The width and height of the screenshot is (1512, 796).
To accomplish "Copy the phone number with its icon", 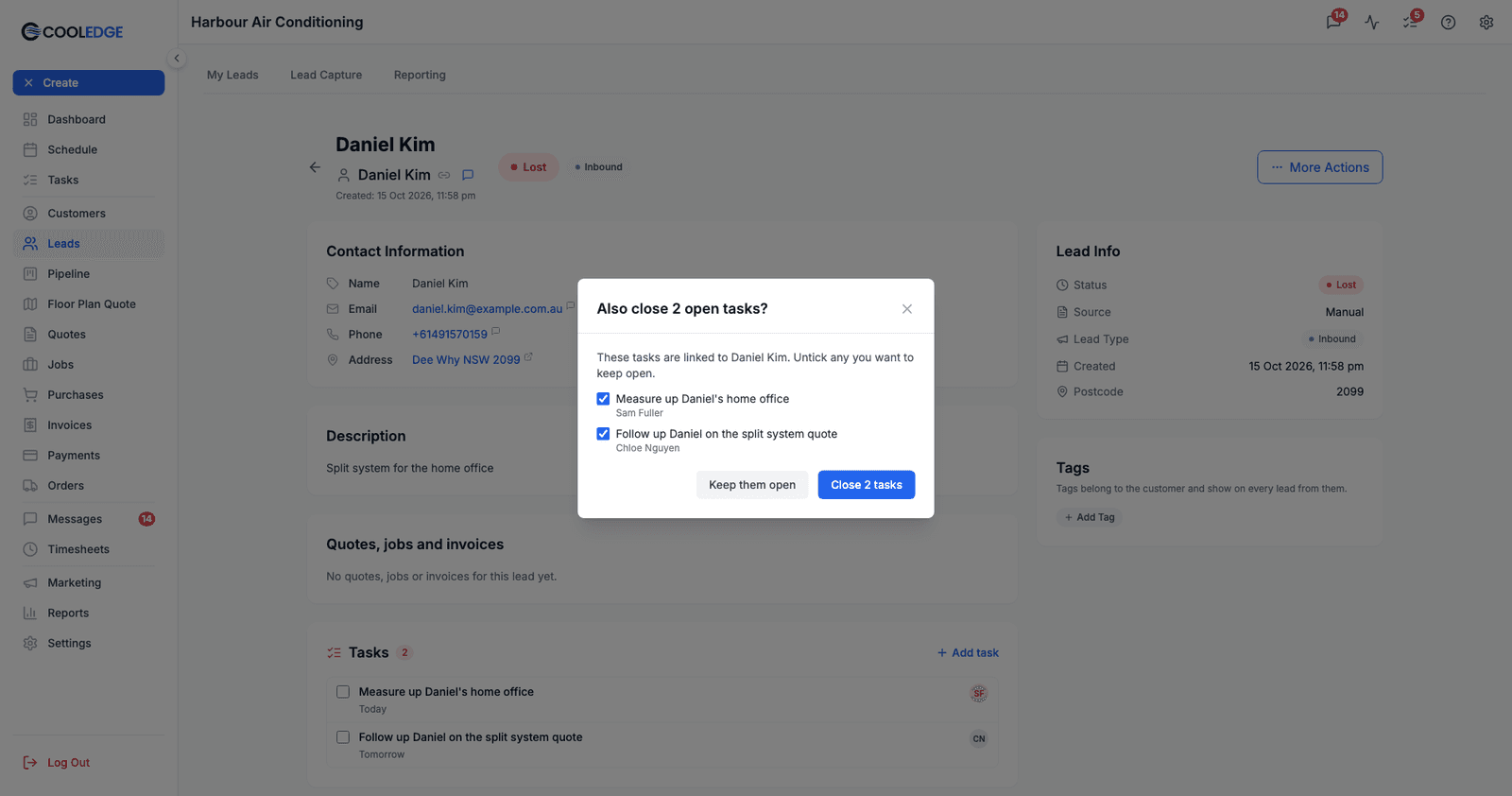I will pos(495,332).
